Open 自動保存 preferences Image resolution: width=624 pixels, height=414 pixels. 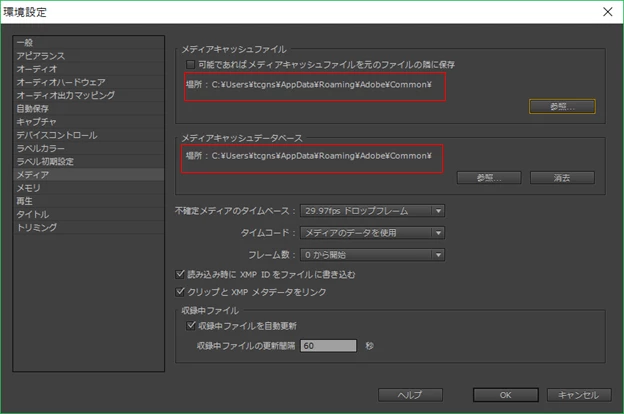pos(88,108)
